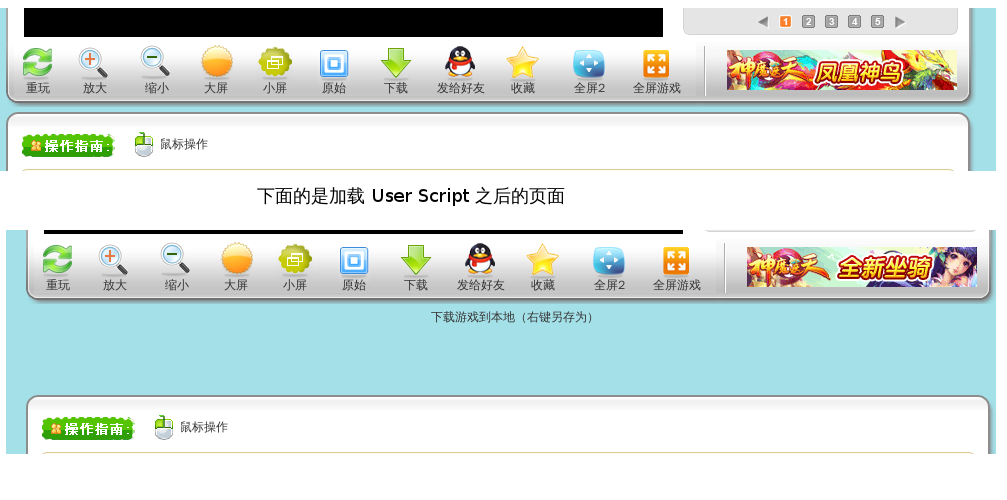
Task: Click 全屏2 icon in lower toolbar
Action: pyautogui.click(x=609, y=261)
